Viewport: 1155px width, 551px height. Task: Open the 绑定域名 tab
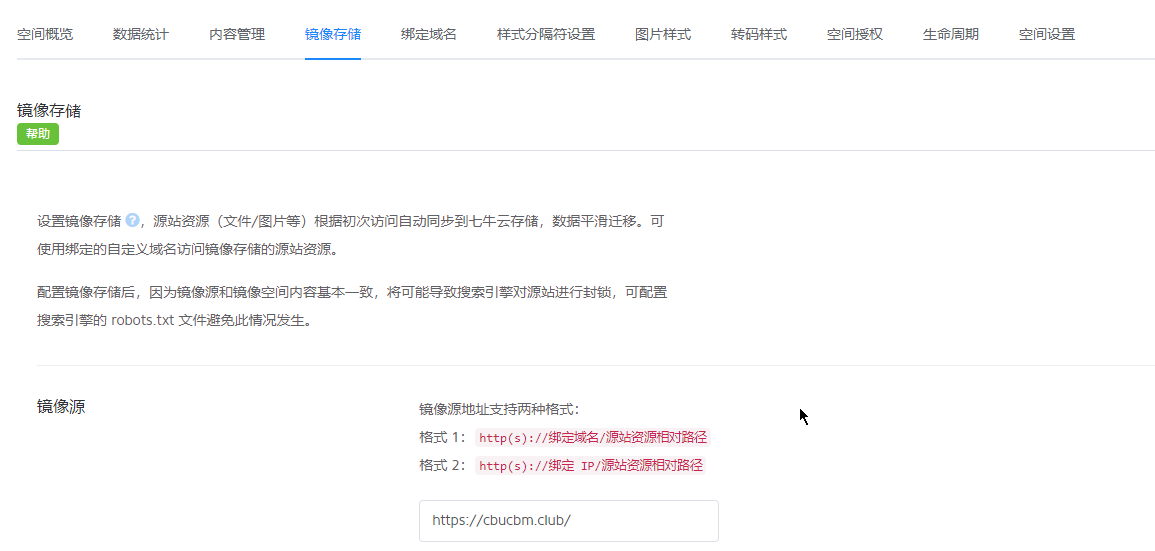pyautogui.click(x=429, y=34)
